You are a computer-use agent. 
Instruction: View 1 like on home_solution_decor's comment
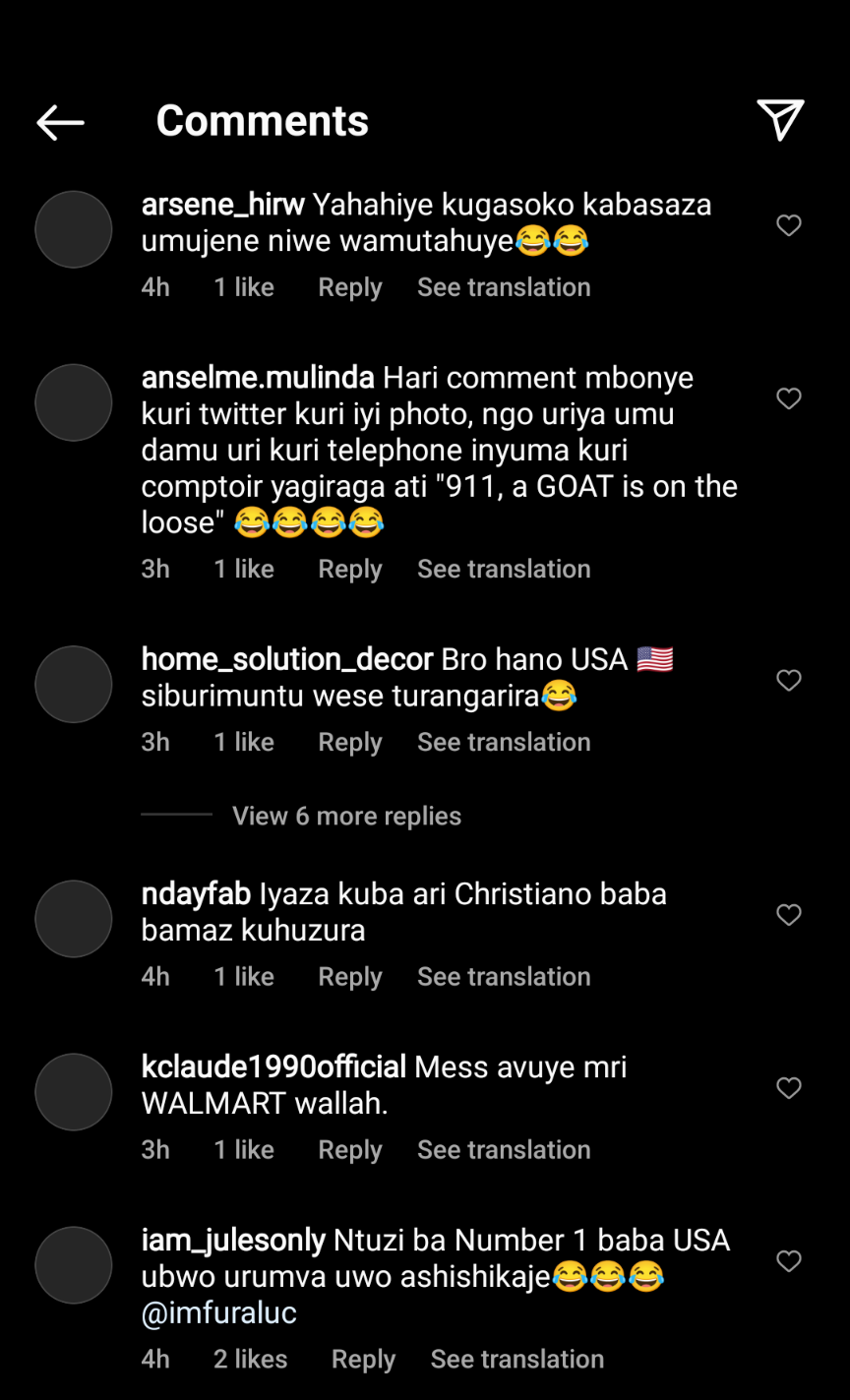(244, 742)
